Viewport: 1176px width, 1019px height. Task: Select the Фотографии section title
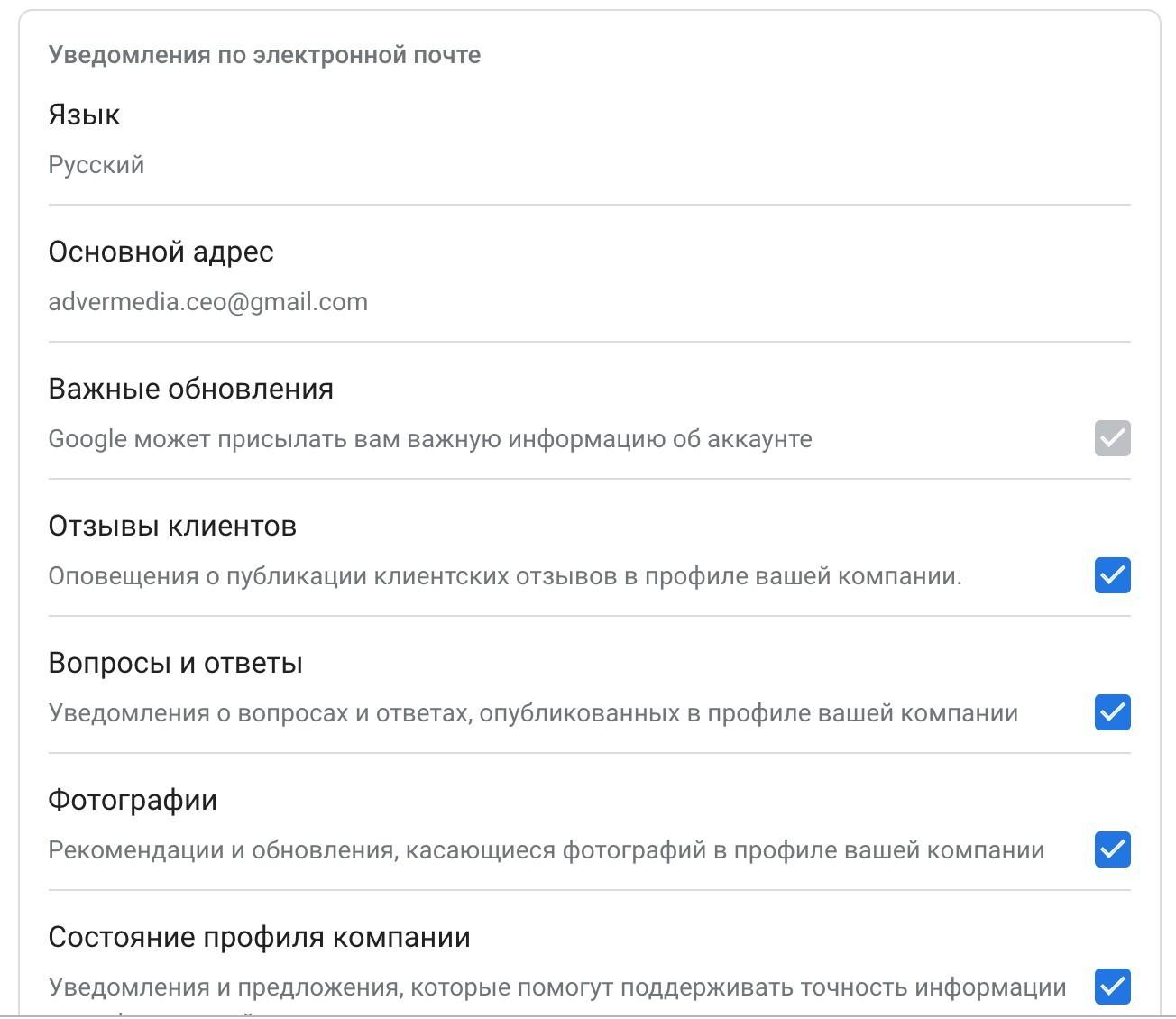tap(133, 800)
